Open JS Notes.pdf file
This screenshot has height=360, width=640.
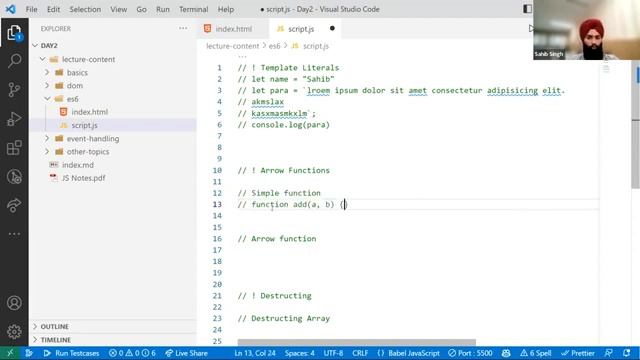(83, 178)
